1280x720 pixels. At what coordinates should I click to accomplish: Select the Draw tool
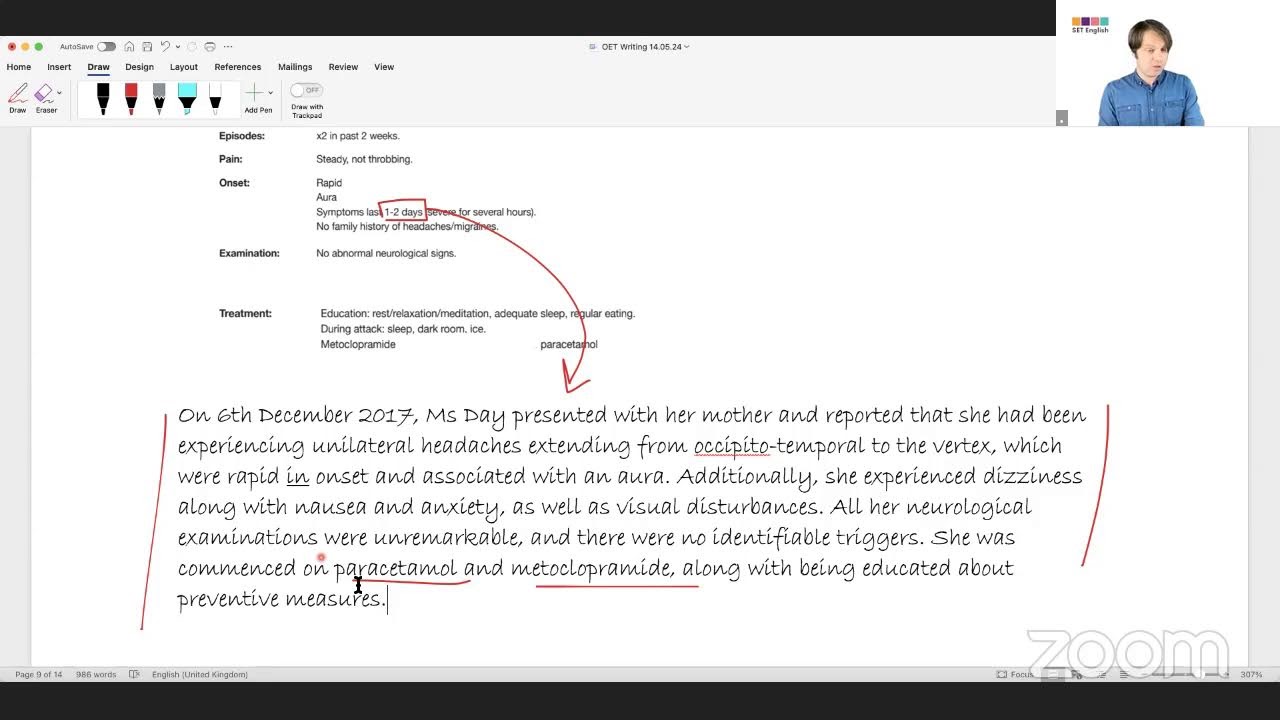18,98
